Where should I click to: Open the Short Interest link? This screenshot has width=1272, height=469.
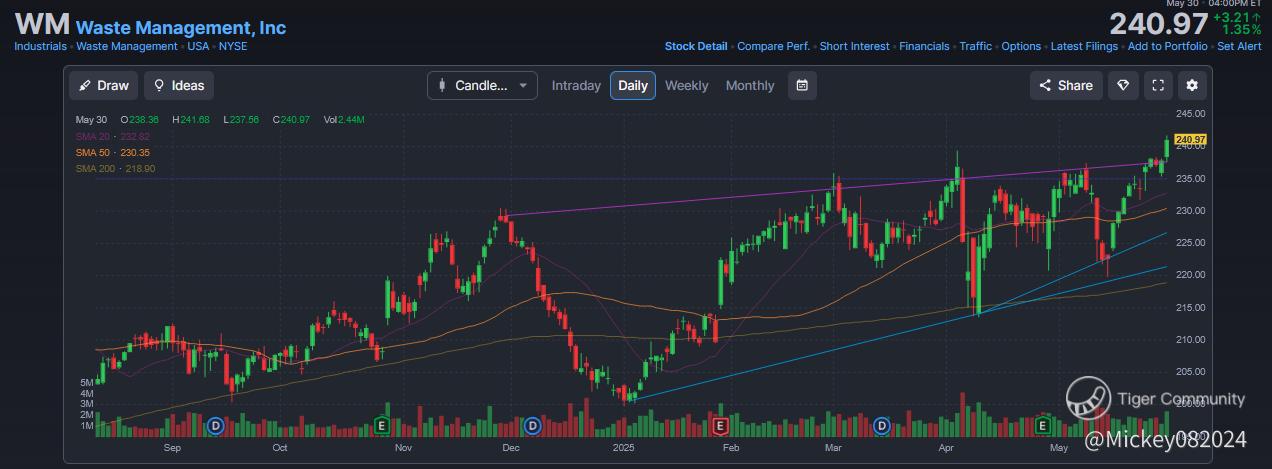click(x=855, y=46)
